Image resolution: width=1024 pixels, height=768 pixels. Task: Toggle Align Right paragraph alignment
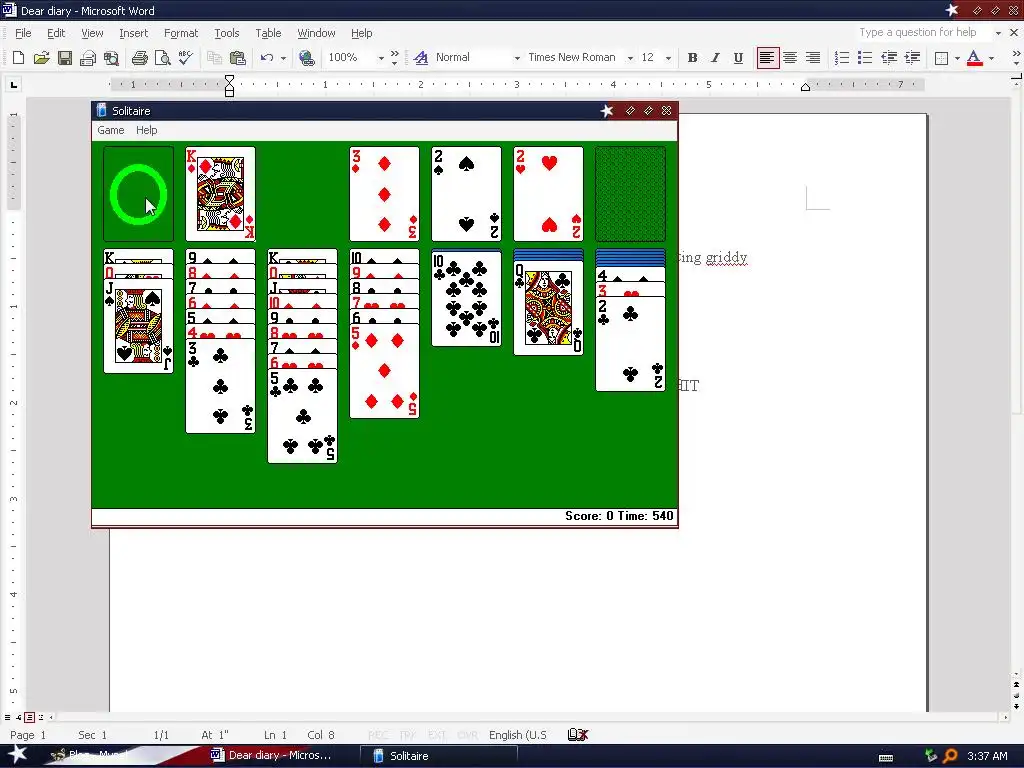click(x=812, y=58)
